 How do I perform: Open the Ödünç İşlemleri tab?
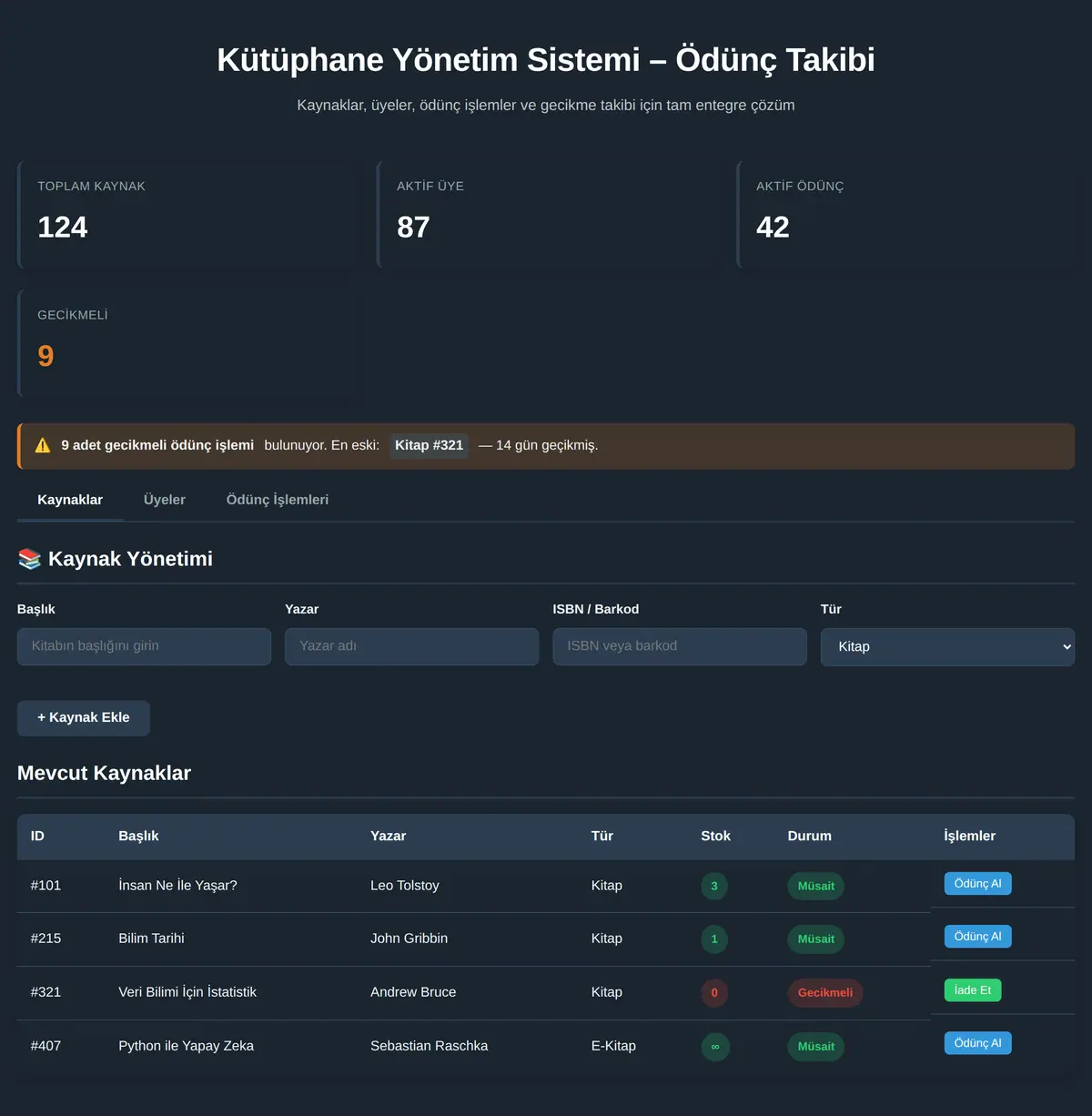coord(278,500)
